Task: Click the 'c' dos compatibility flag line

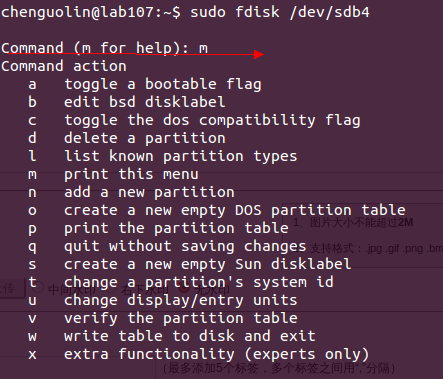Action: coord(194,120)
